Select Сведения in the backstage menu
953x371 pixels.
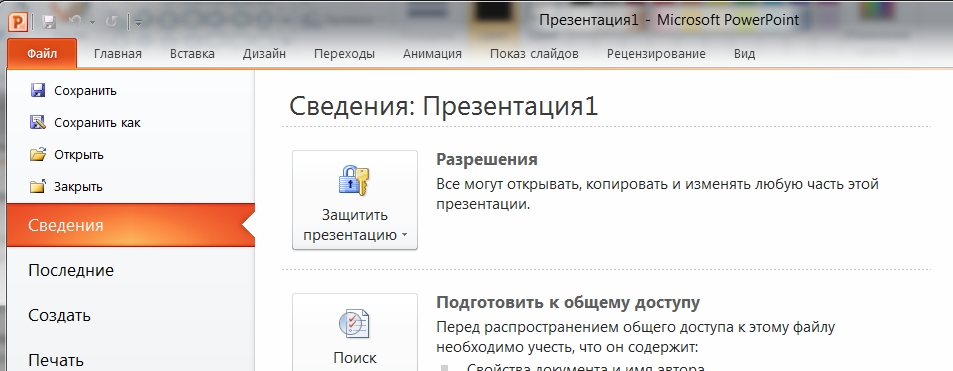(131, 225)
